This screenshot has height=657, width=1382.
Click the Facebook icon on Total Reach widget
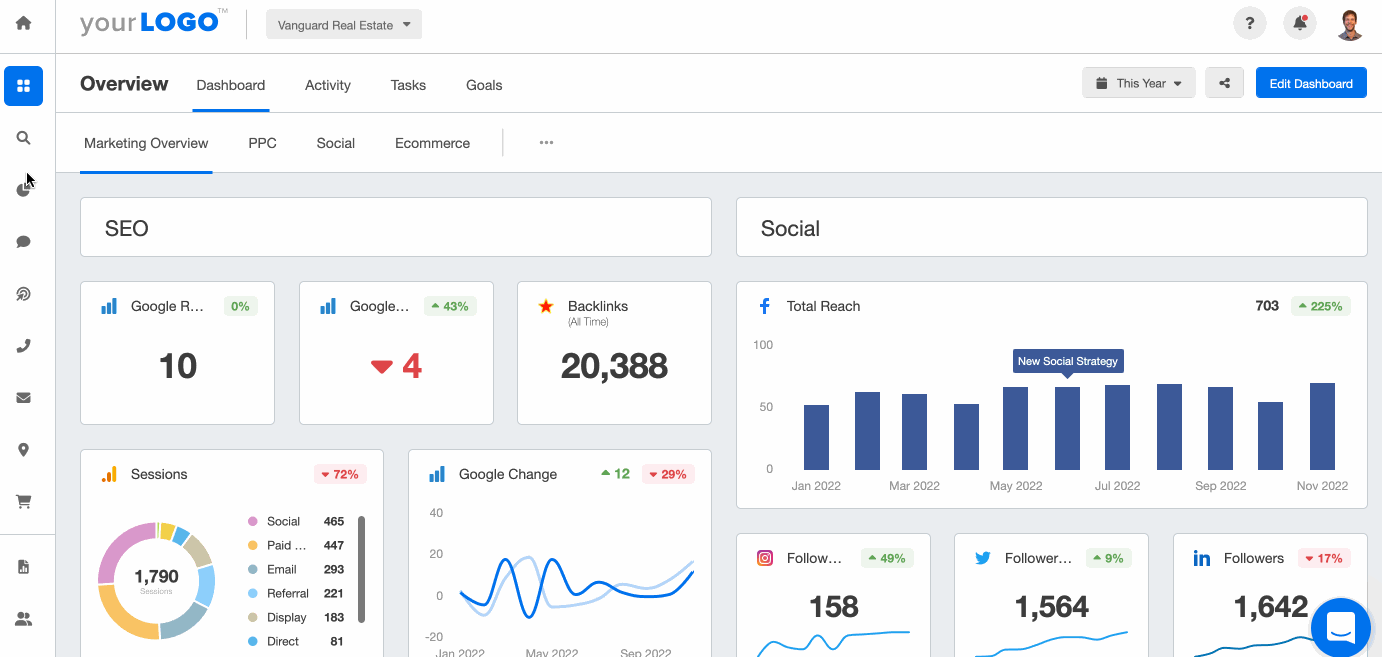click(x=764, y=306)
